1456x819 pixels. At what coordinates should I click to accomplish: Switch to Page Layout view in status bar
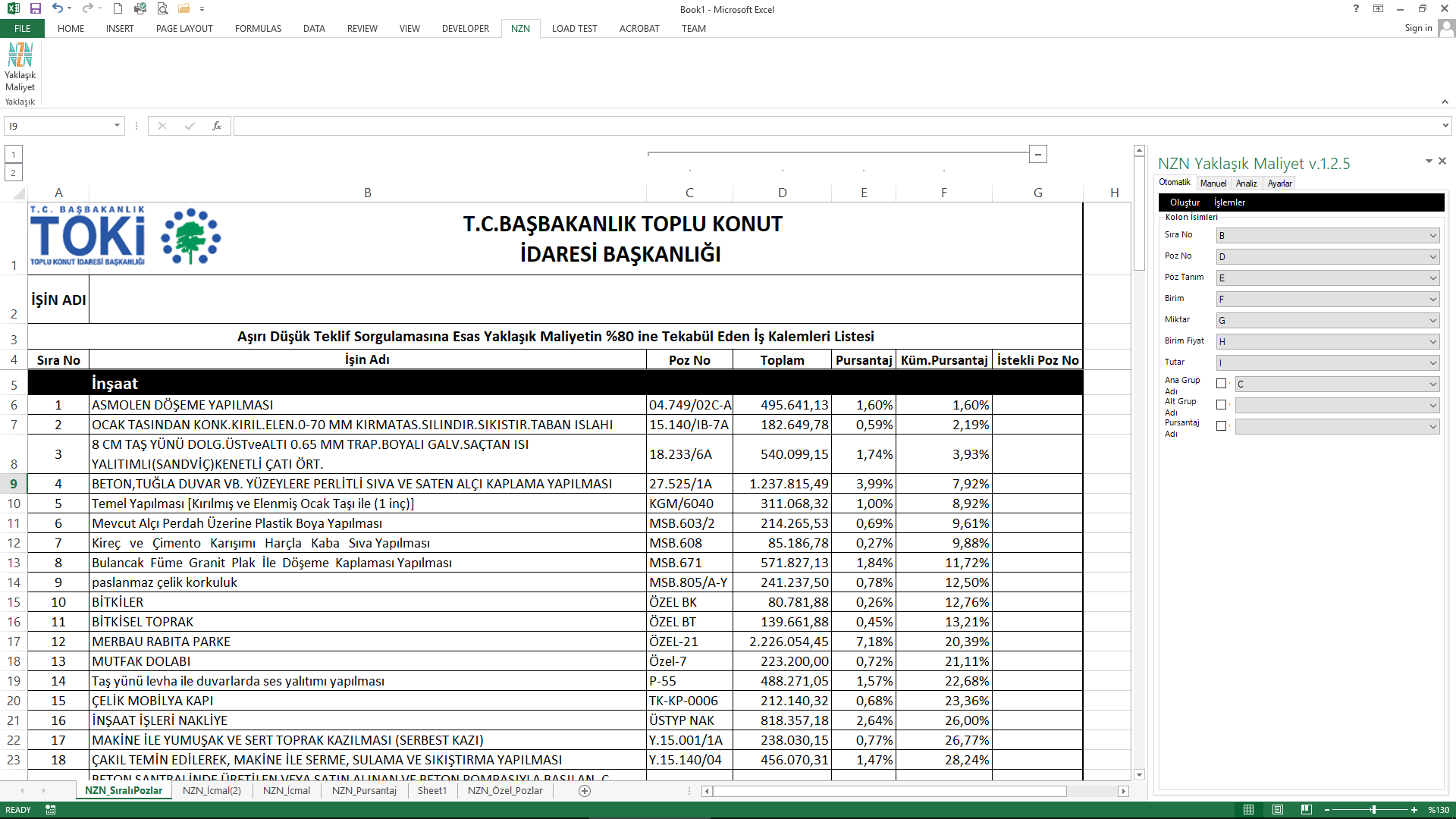[x=1277, y=810]
